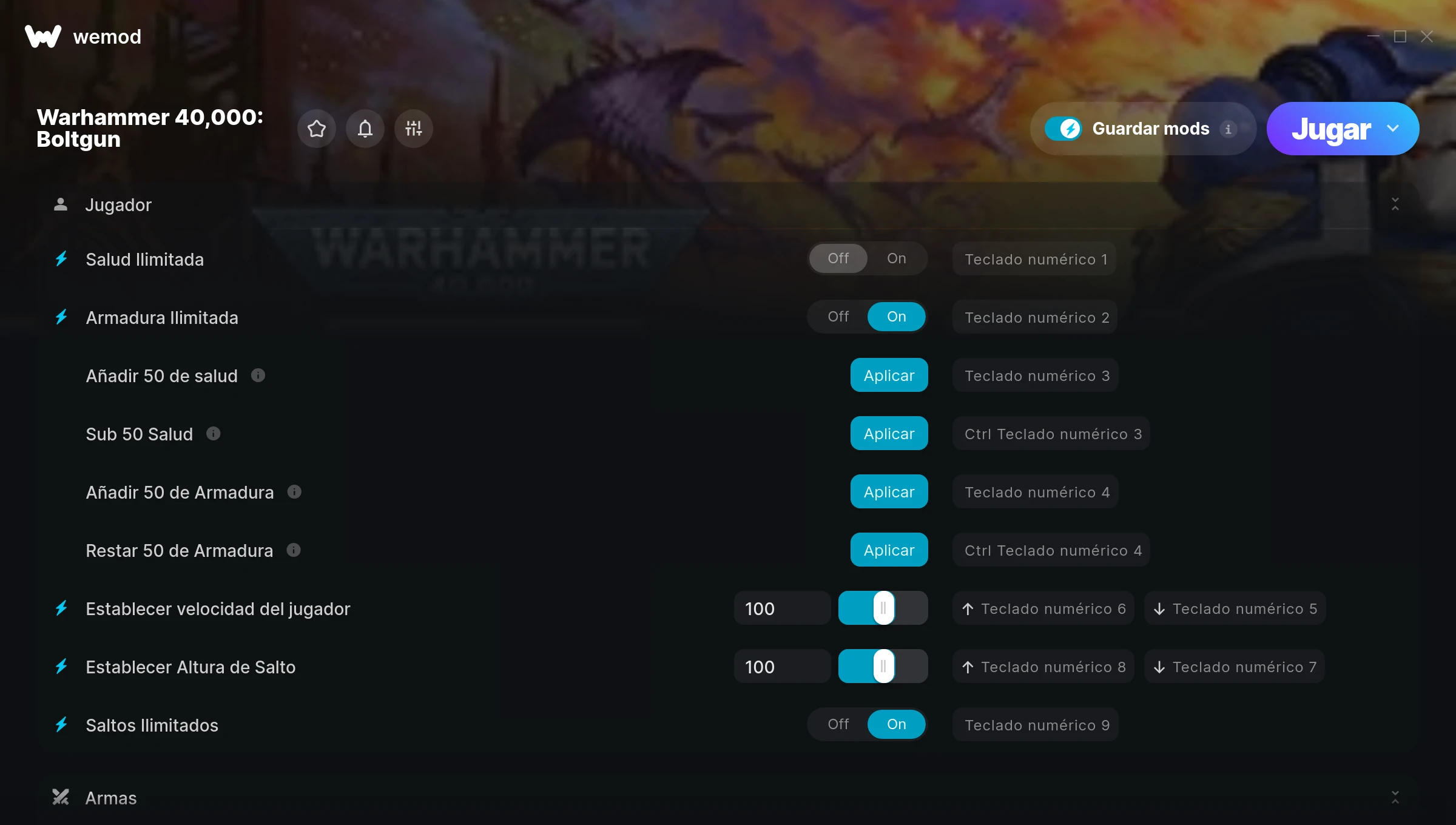
Task: Collapse the Jugador section
Action: click(x=1395, y=204)
